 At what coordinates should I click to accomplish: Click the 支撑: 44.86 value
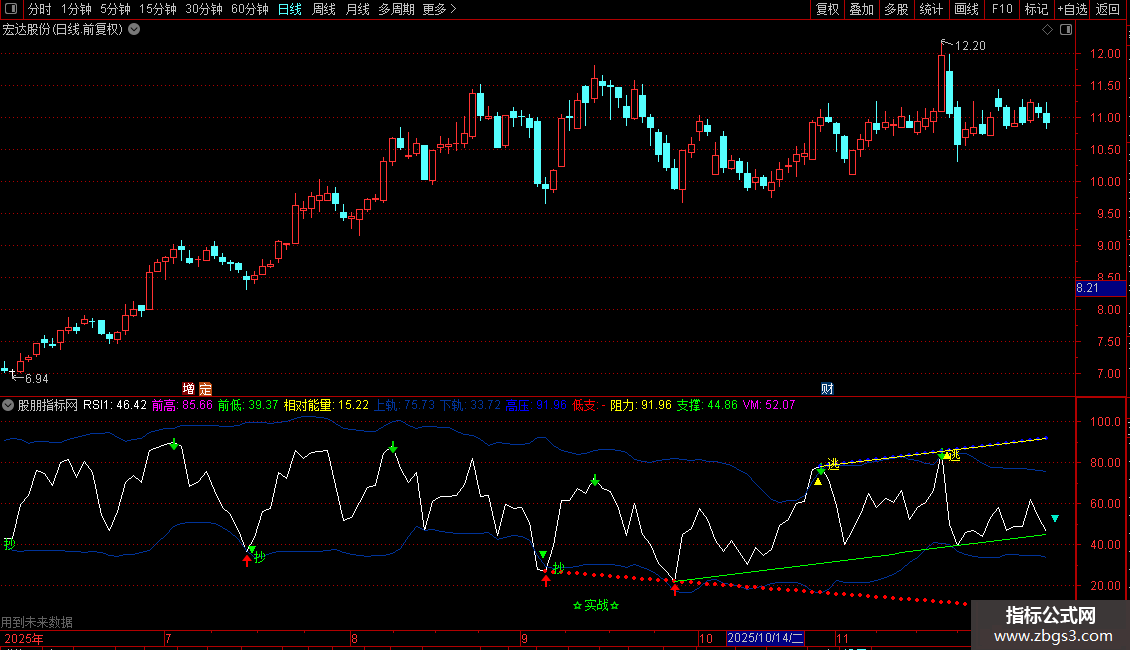click(x=707, y=405)
